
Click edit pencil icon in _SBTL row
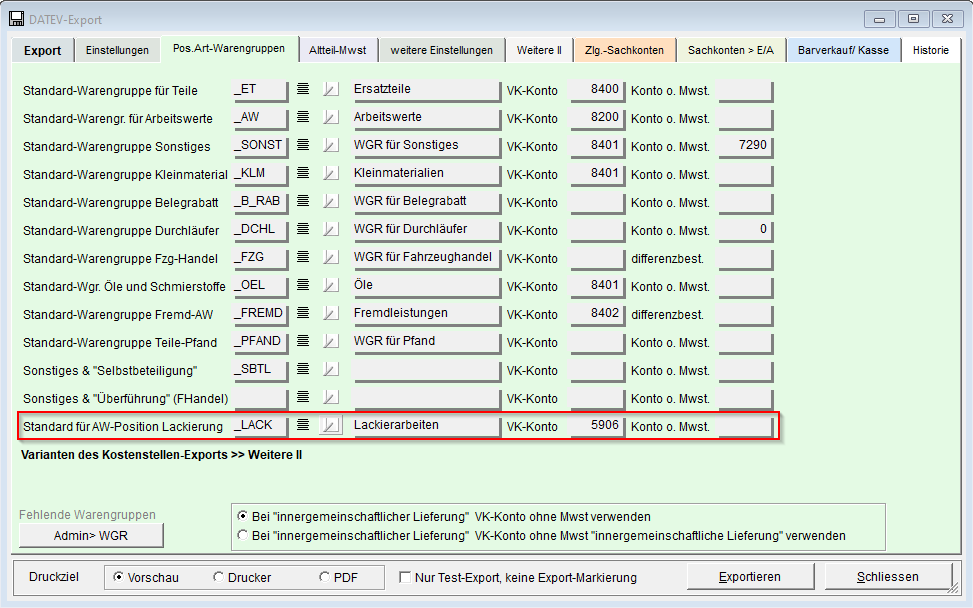coord(331,369)
